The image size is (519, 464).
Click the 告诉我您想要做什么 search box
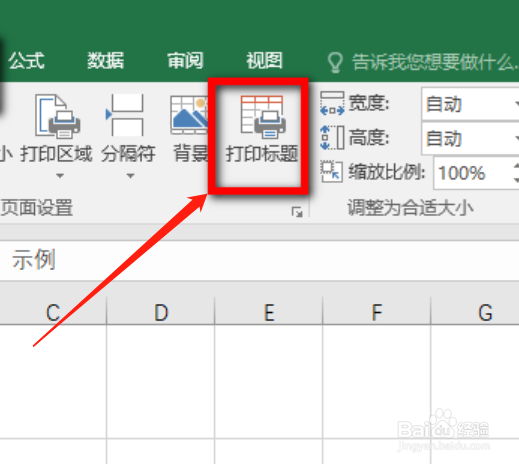[x=435, y=62]
